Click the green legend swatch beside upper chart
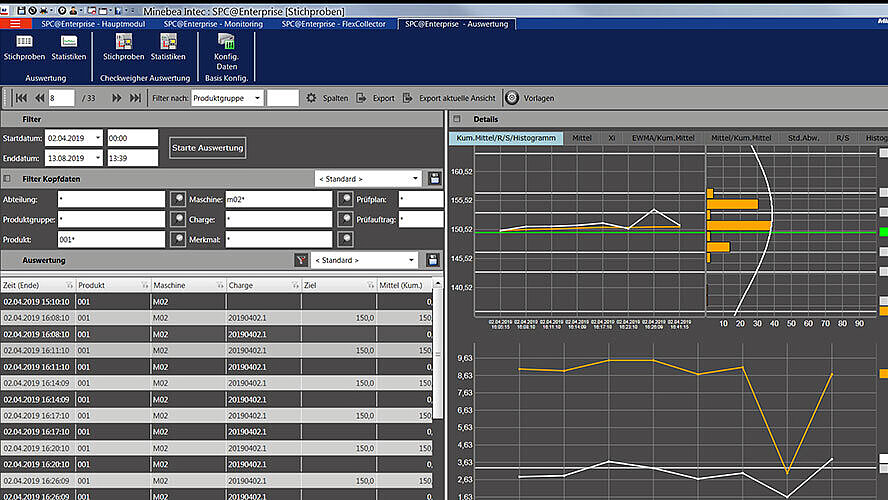 tap(884, 232)
